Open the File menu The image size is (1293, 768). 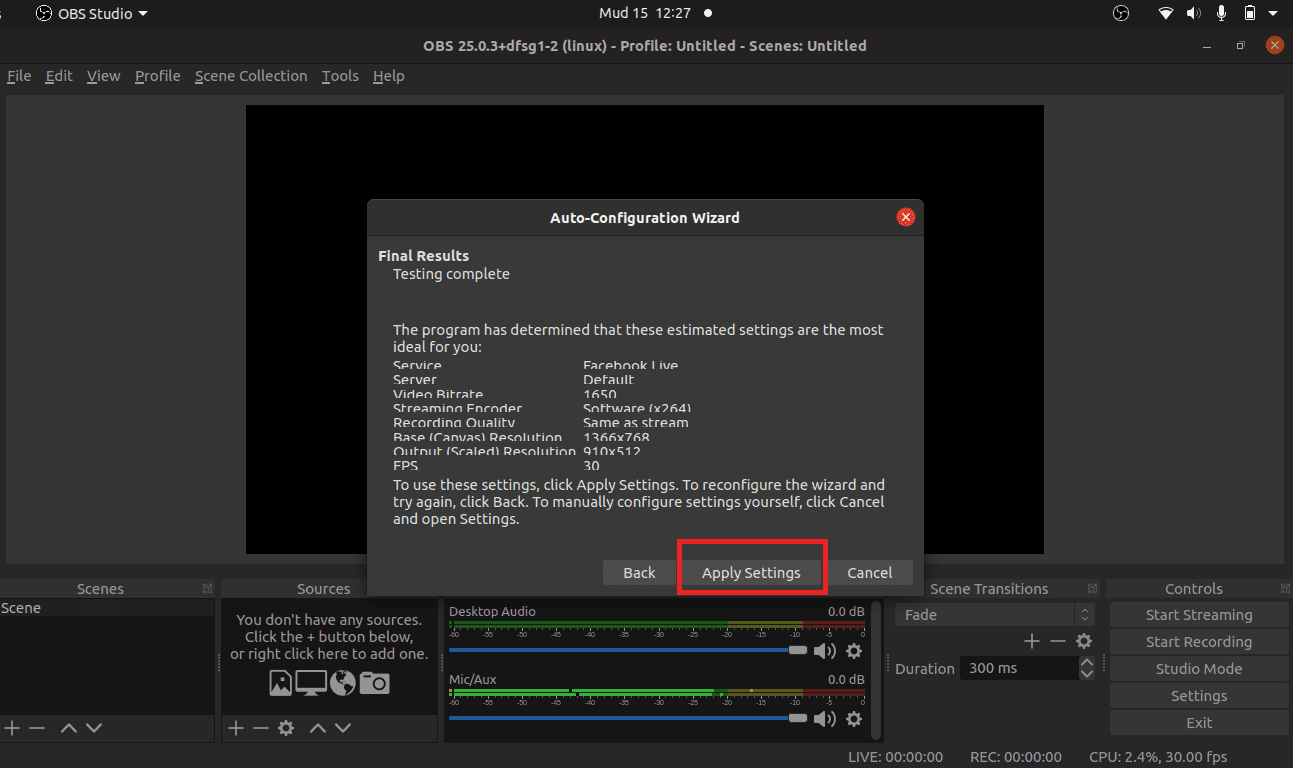point(19,76)
